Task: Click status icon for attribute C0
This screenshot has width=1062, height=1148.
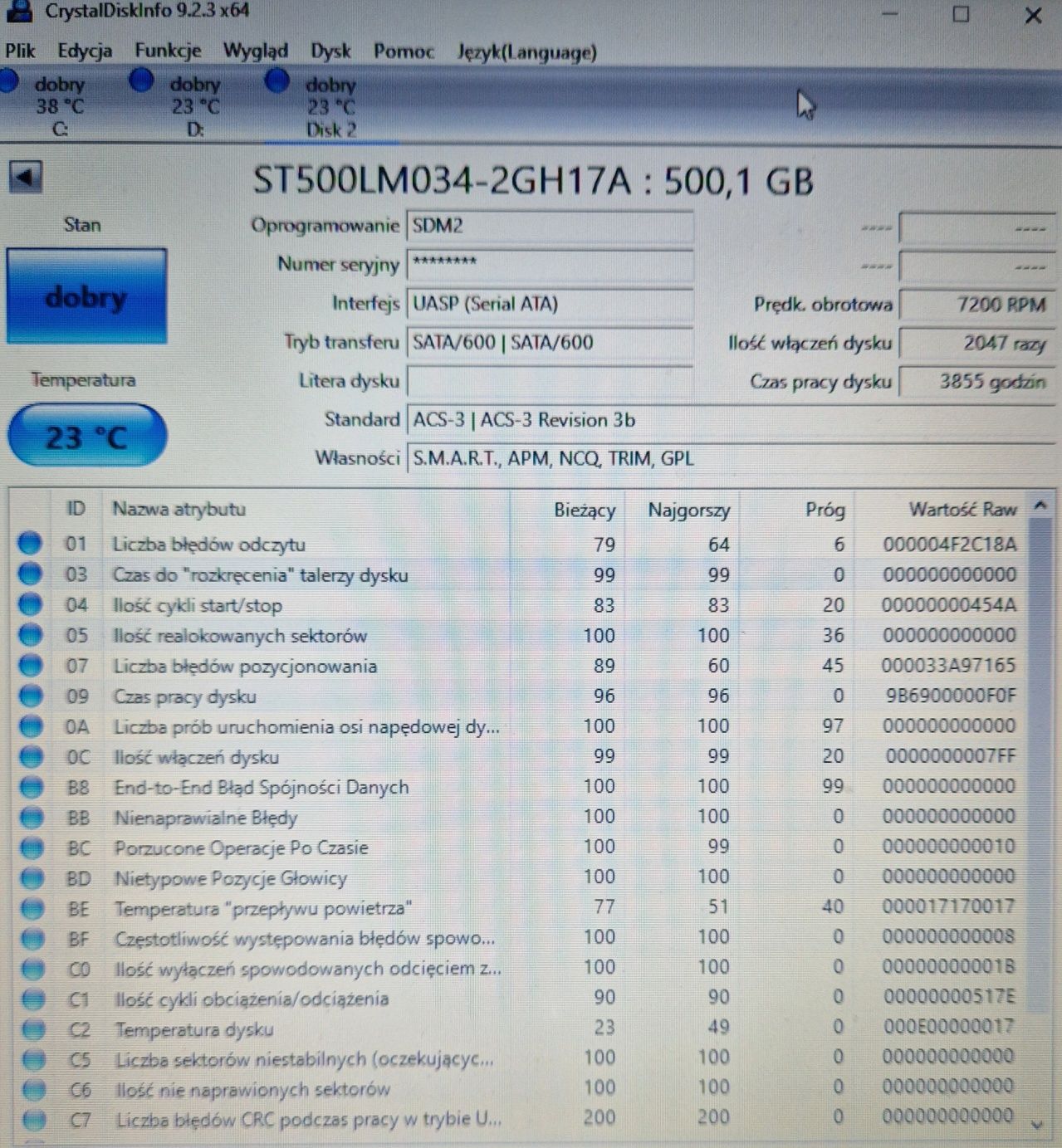Action: pyautogui.click(x=33, y=969)
